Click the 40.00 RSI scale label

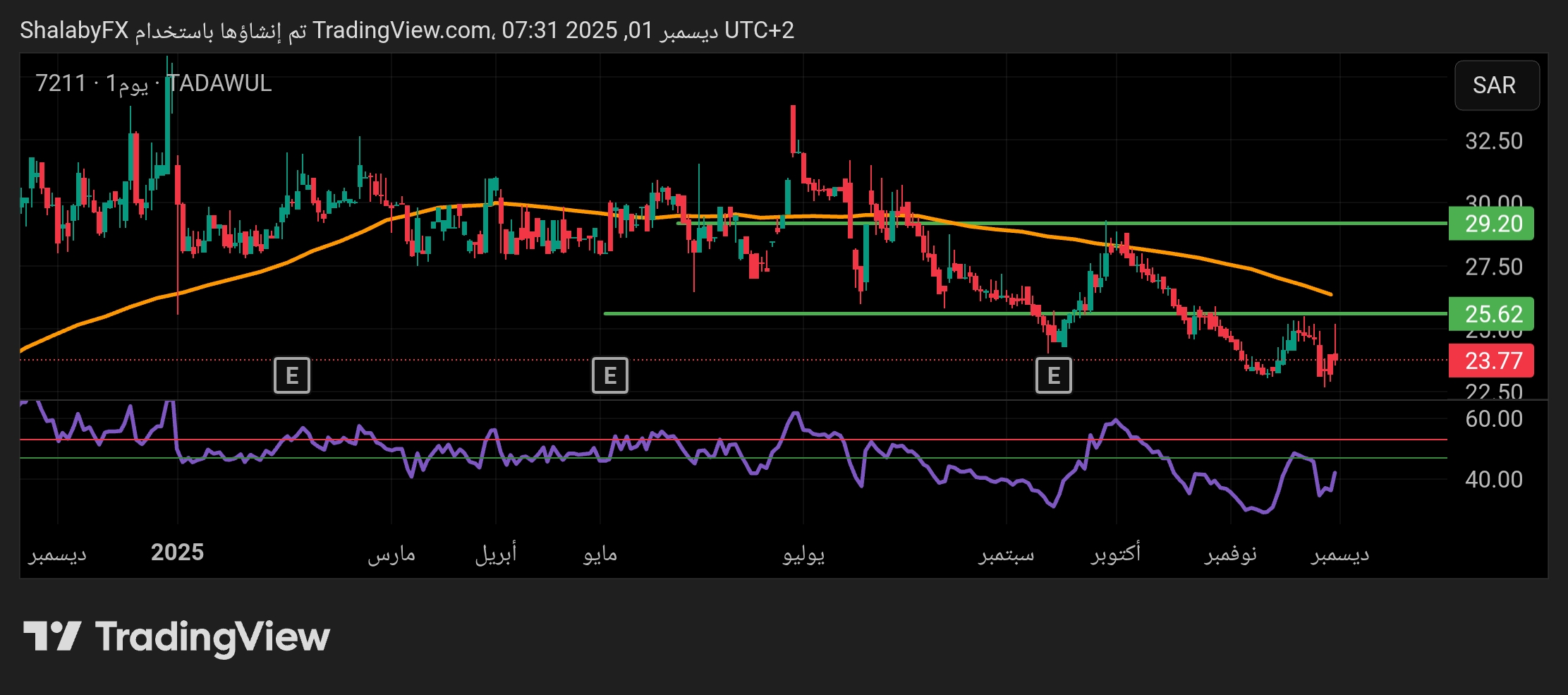[1493, 480]
